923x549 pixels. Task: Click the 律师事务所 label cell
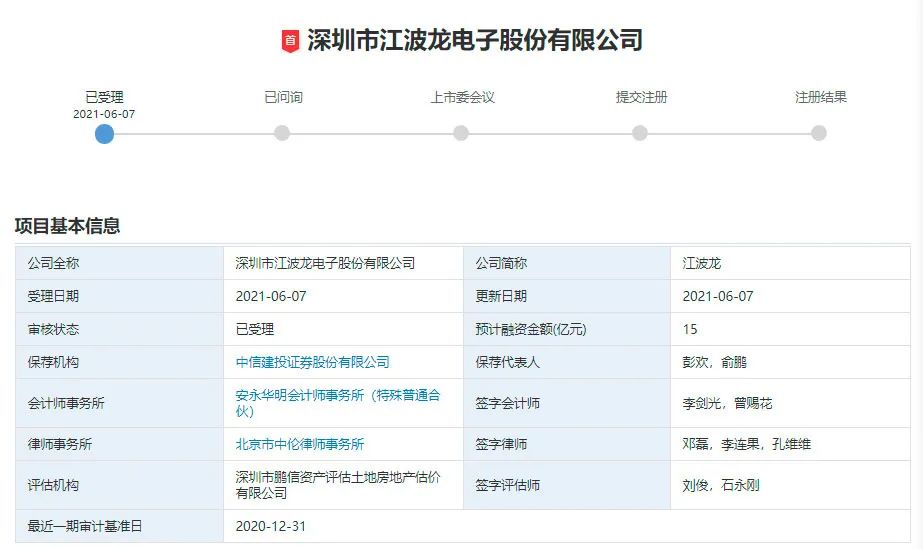[119, 444]
